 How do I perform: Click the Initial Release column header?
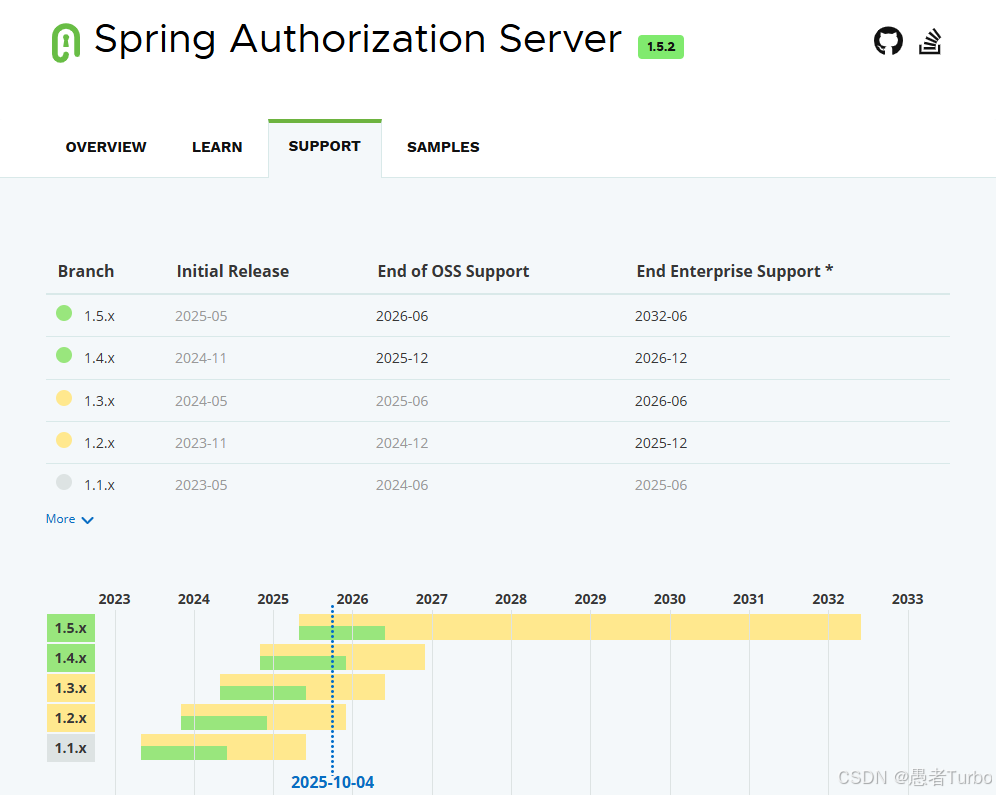(232, 271)
